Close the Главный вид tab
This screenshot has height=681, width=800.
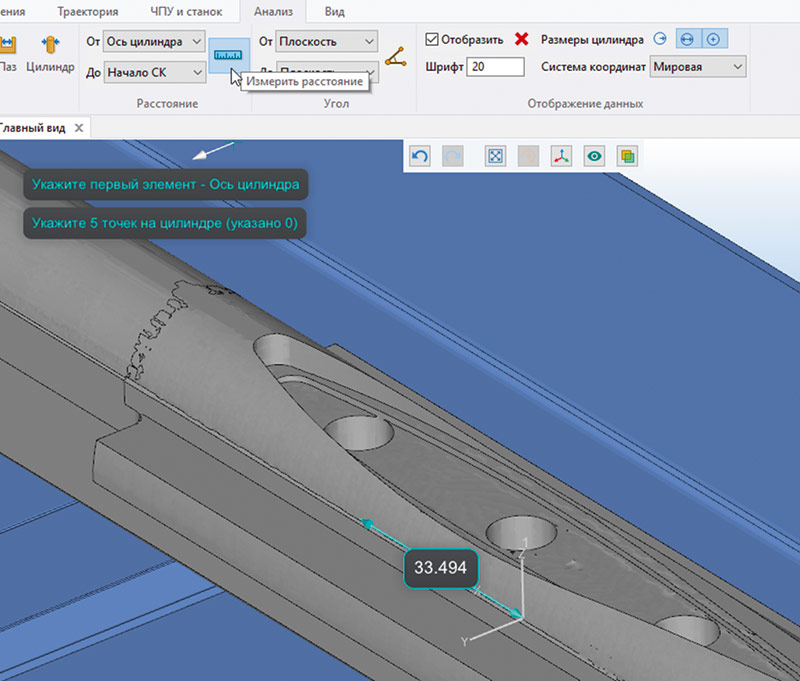79,127
